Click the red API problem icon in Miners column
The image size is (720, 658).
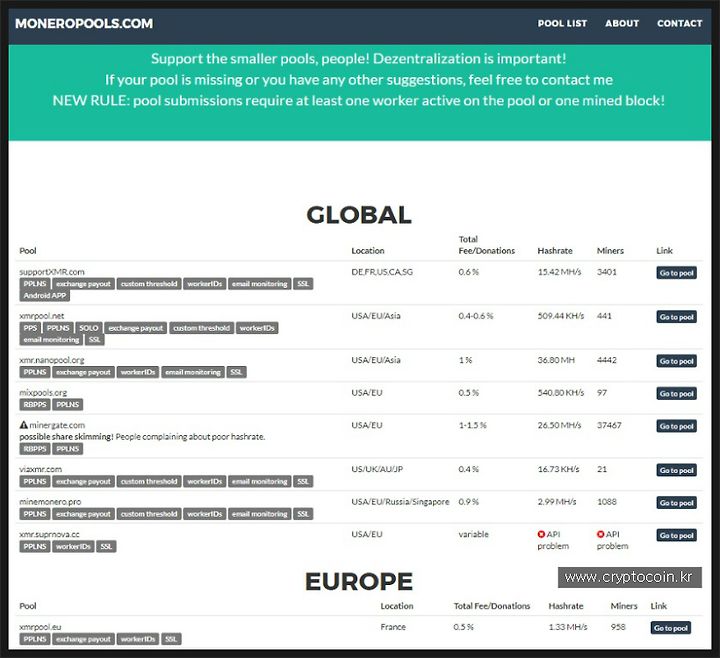[600, 534]
